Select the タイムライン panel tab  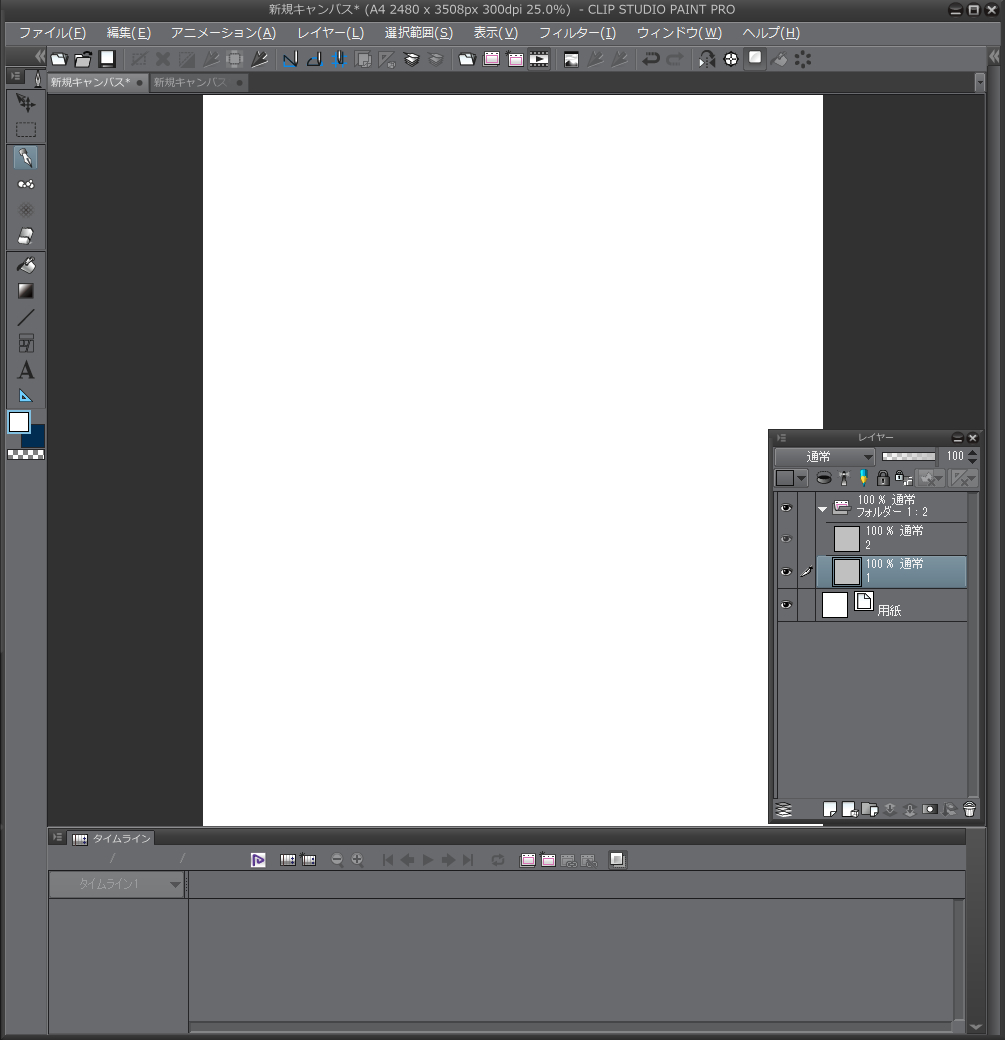coord(111,838)
